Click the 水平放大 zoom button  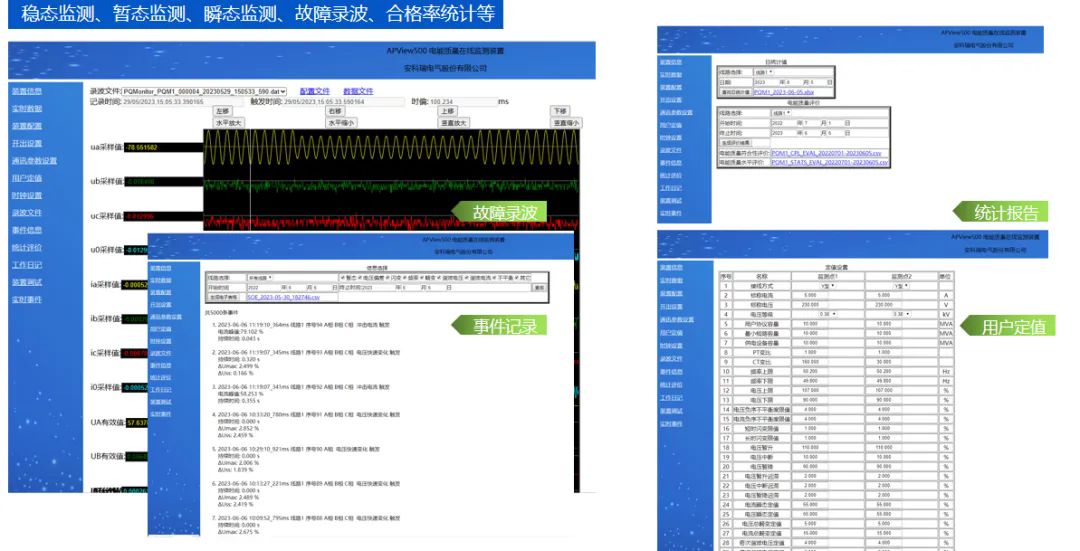pos(228,123)
